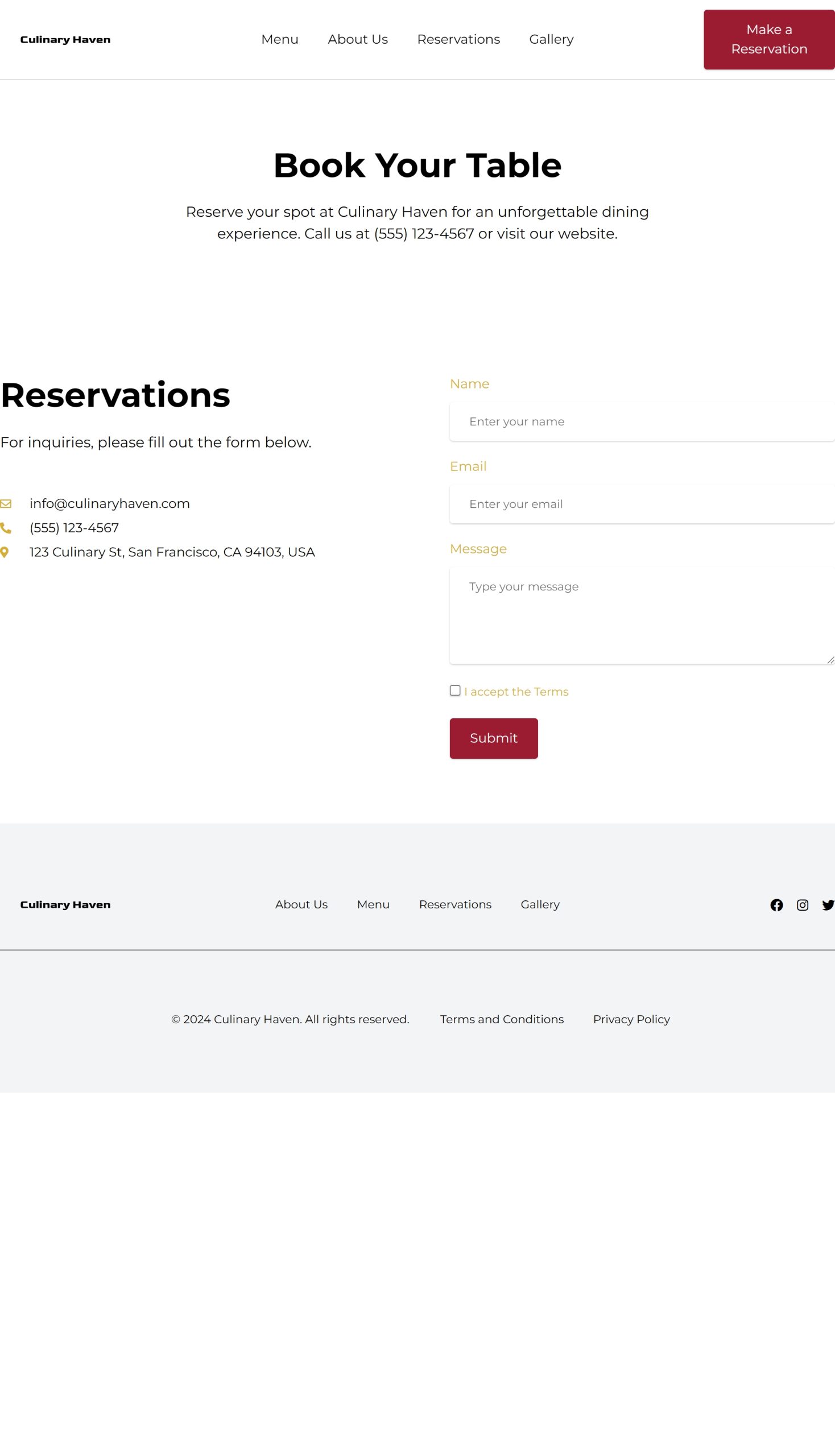Open the Instagram icon in footer

click(803, 905)
